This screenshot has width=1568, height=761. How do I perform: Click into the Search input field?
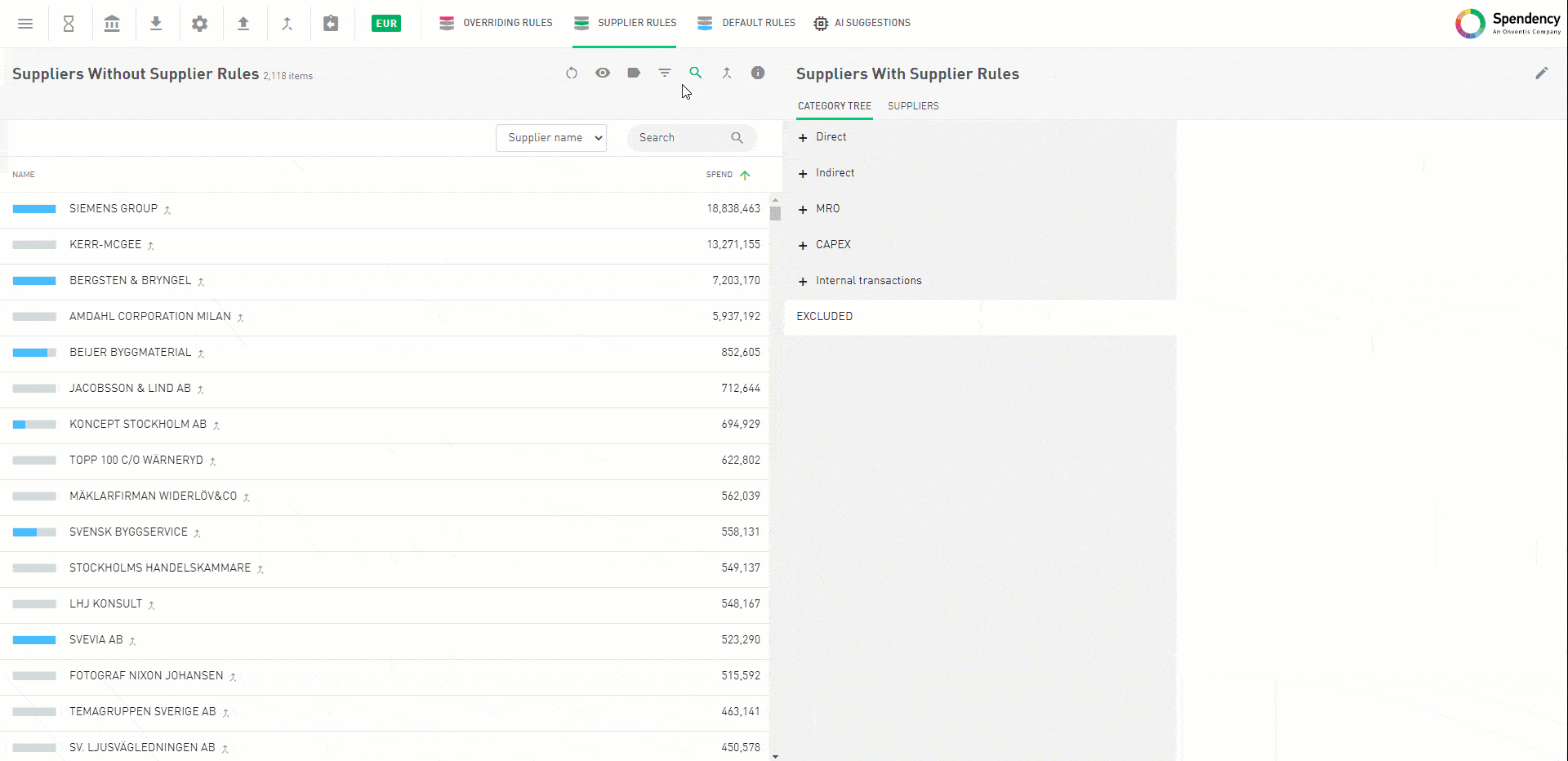(x=682, y=138)
